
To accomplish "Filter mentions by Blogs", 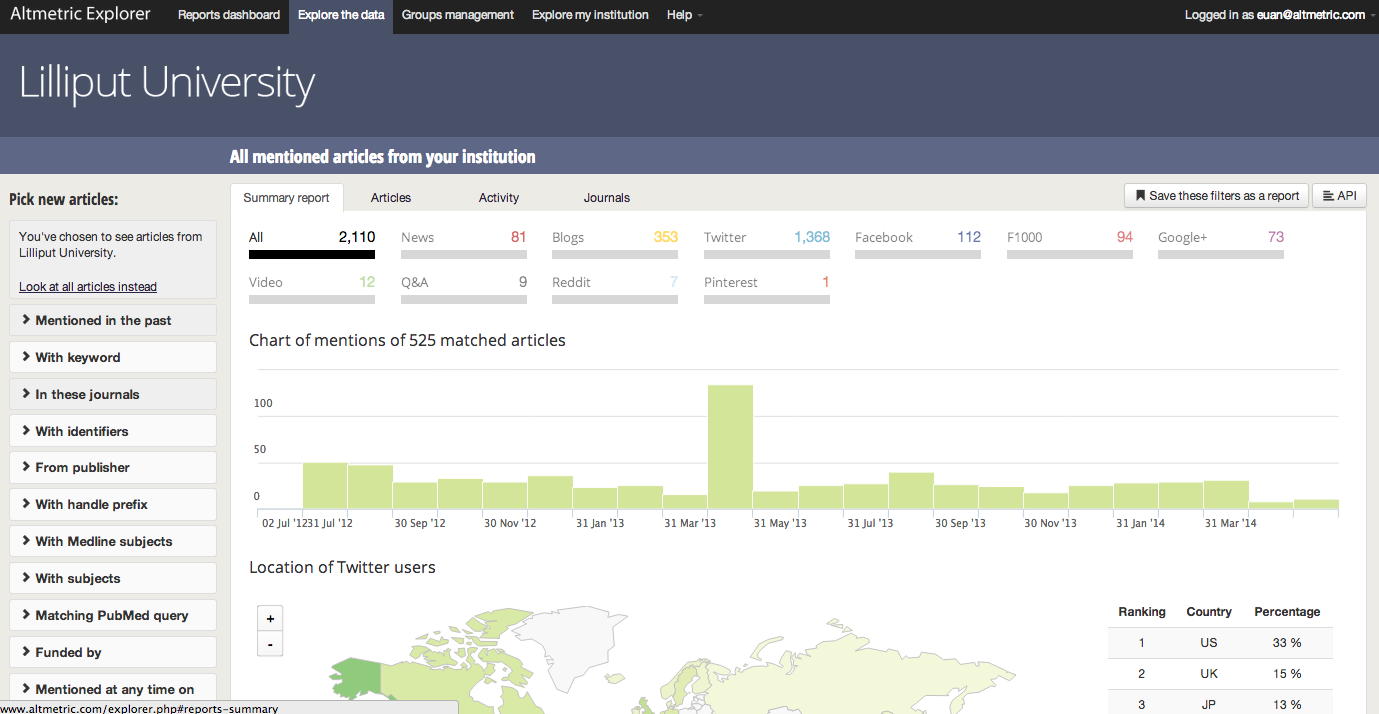I will click(615, 243).
